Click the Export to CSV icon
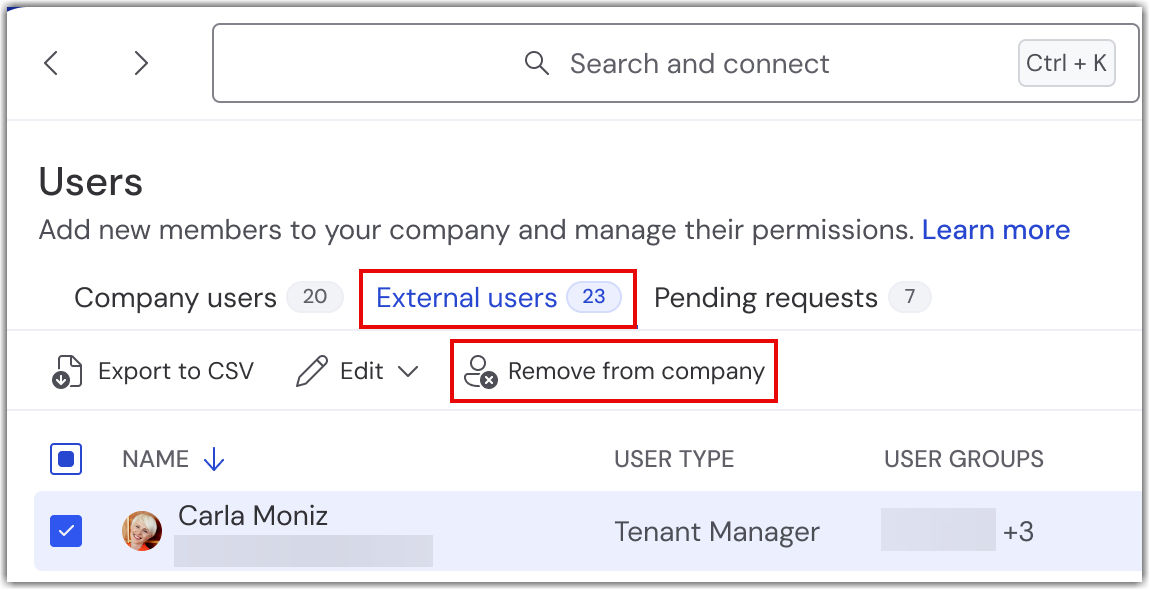 (67, 372)
